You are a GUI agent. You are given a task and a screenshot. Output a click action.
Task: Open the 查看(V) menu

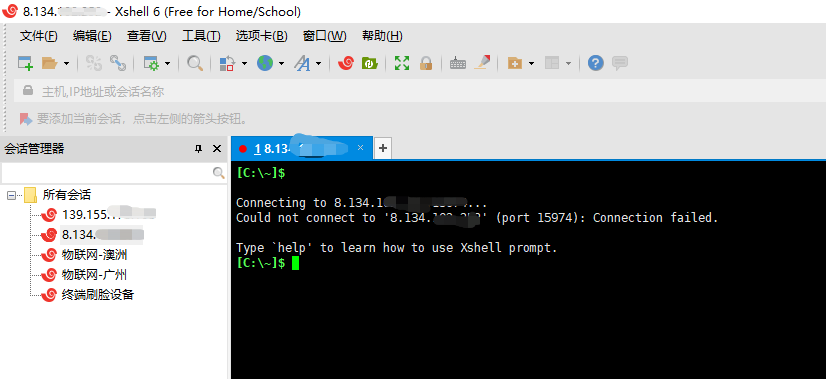146,36
